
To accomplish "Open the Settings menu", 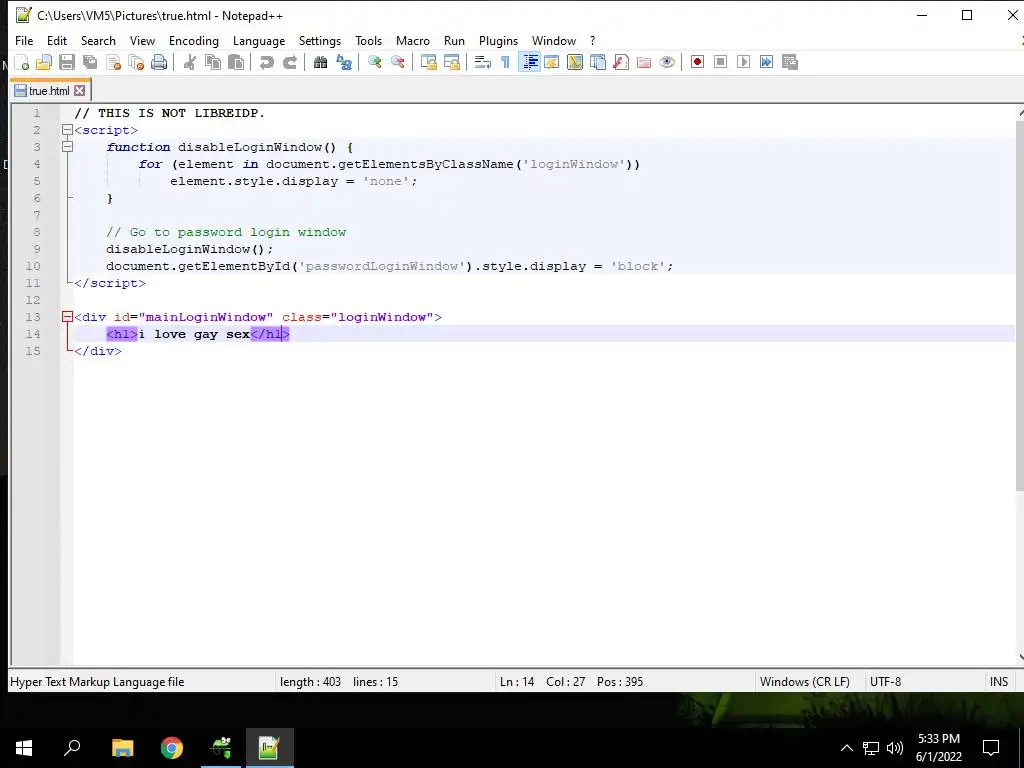I will click(320, 40).
